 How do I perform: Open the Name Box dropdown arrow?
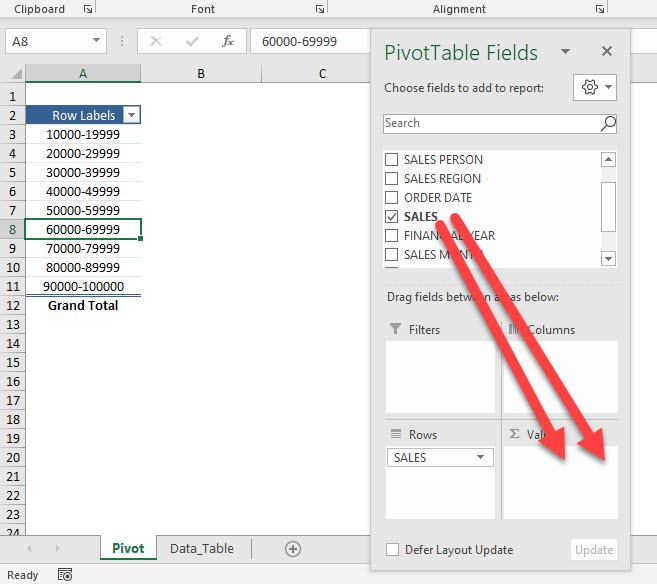pyautogui.click(x=96, y=40)
